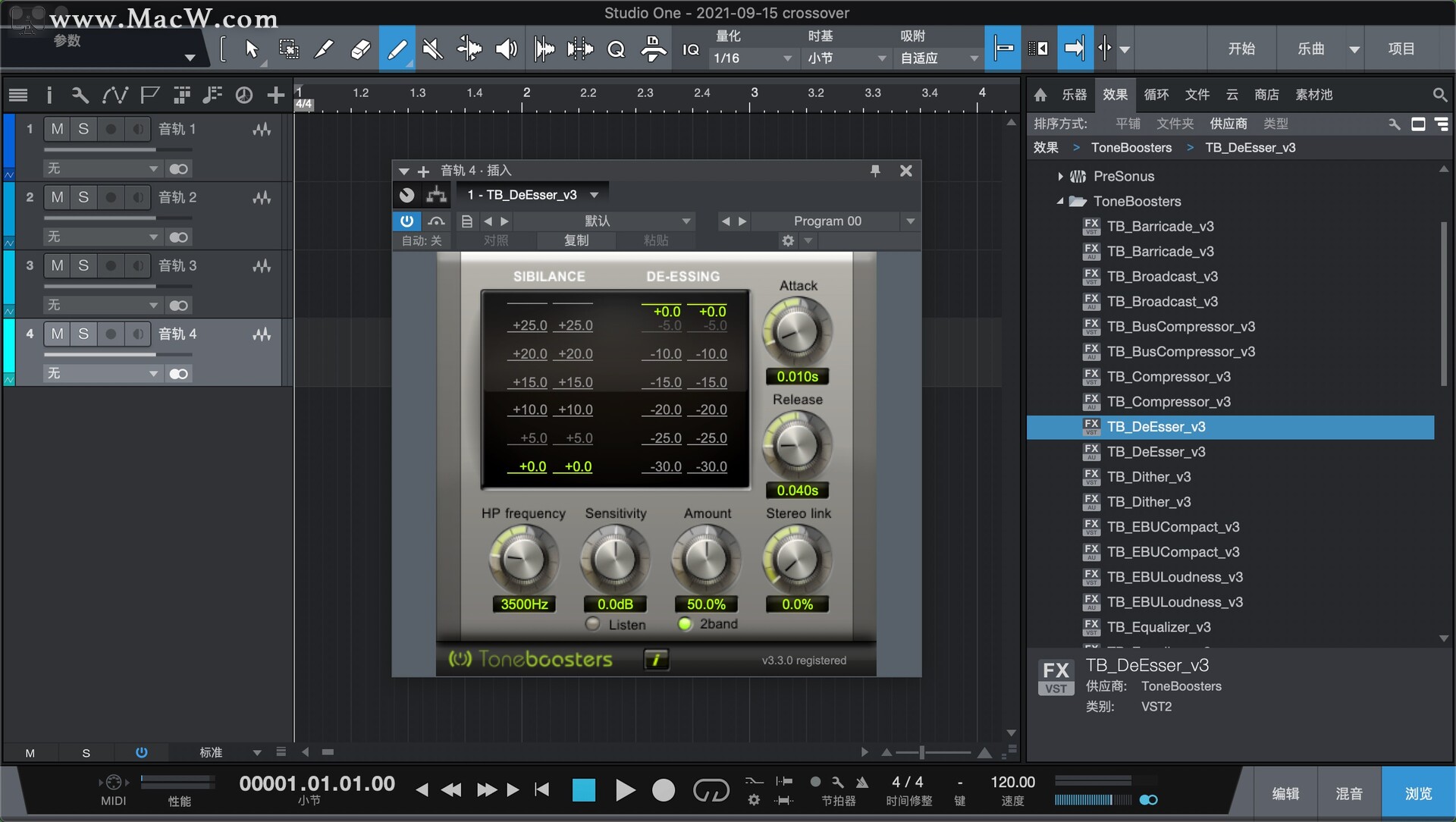Open the 时基 小节 dropdown
The width and height of the screenshot is (1456, 822).
tap(847, 58)
